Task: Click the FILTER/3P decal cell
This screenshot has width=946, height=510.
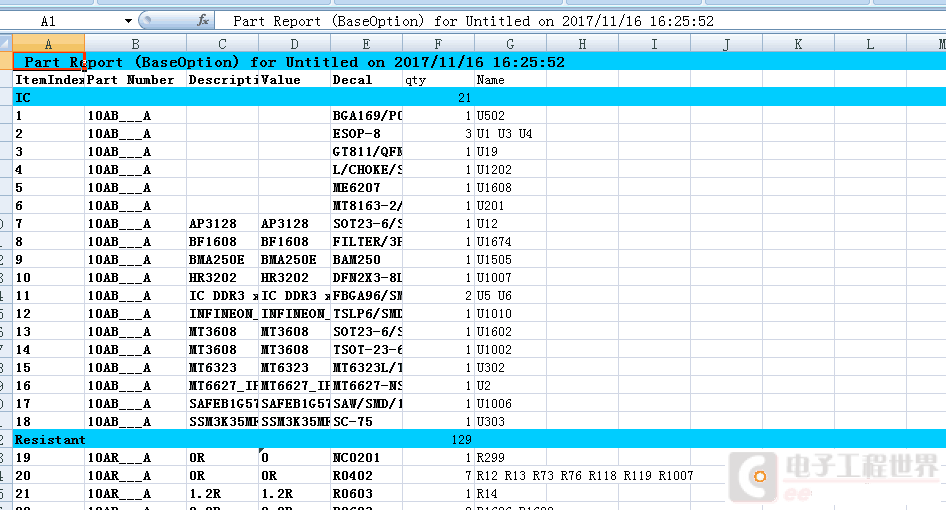Action: point(366,241)
